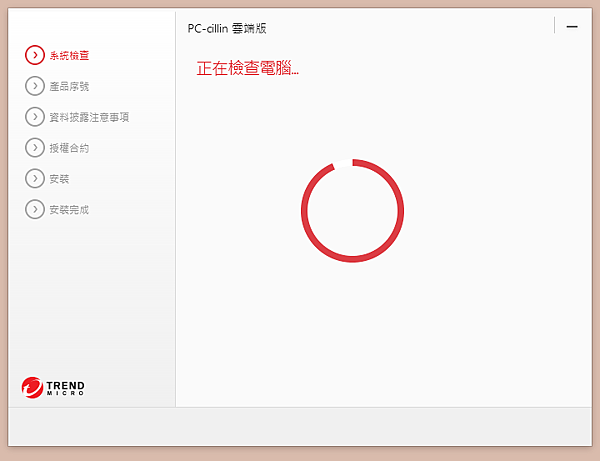Click the 系統檢查 step circle icon

35,55
